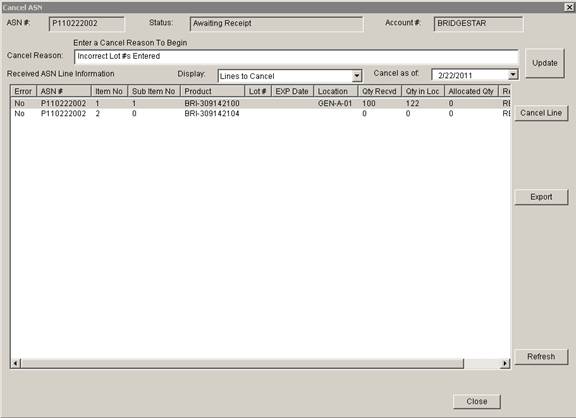Refresh the received ASN lines
Screen dimensions: 576x418
pos(541,357)
